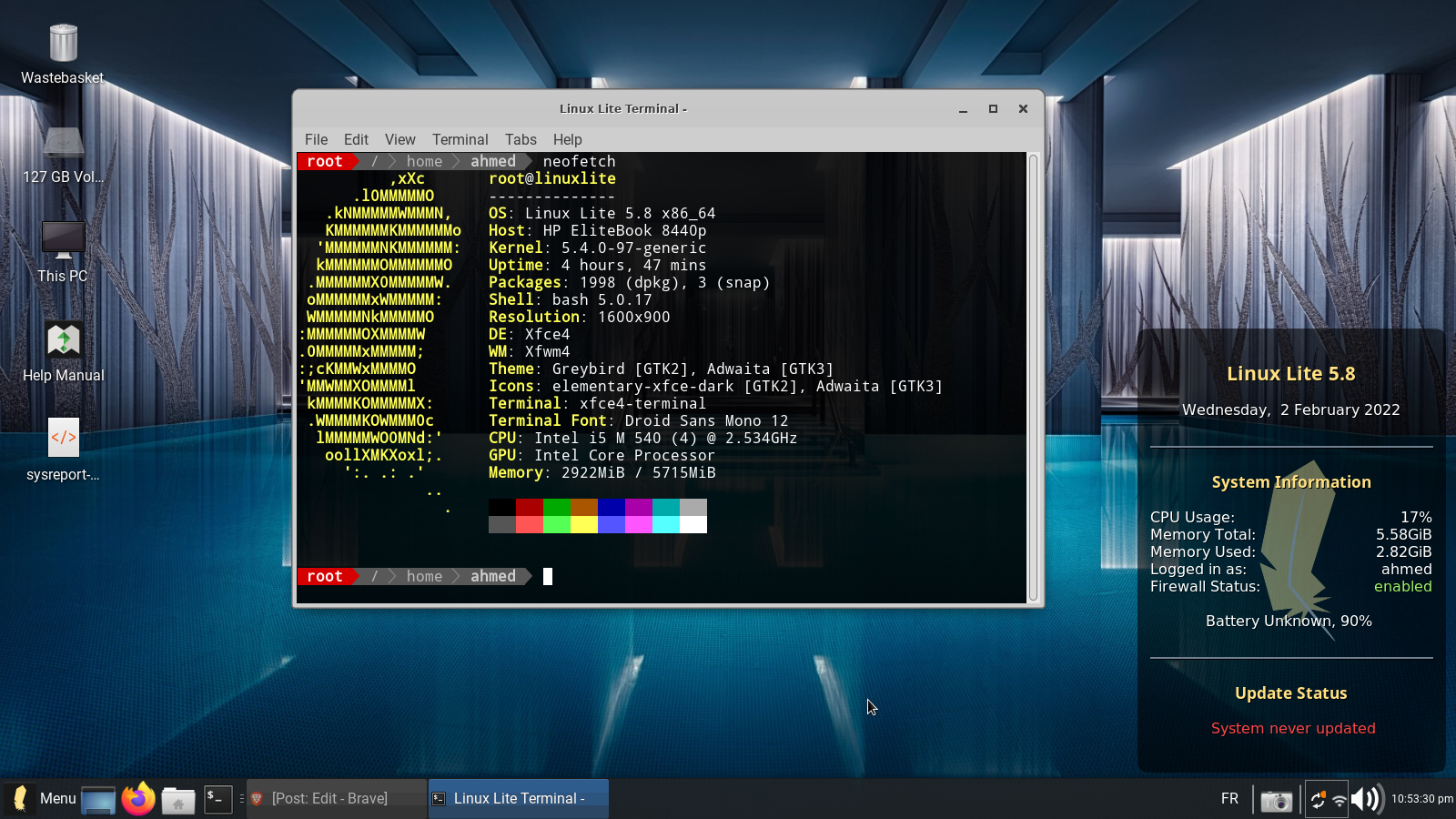This screenshot has width=1456, height=819.
Task: Open the Help menu in terminal
Action: pos(567,139)
